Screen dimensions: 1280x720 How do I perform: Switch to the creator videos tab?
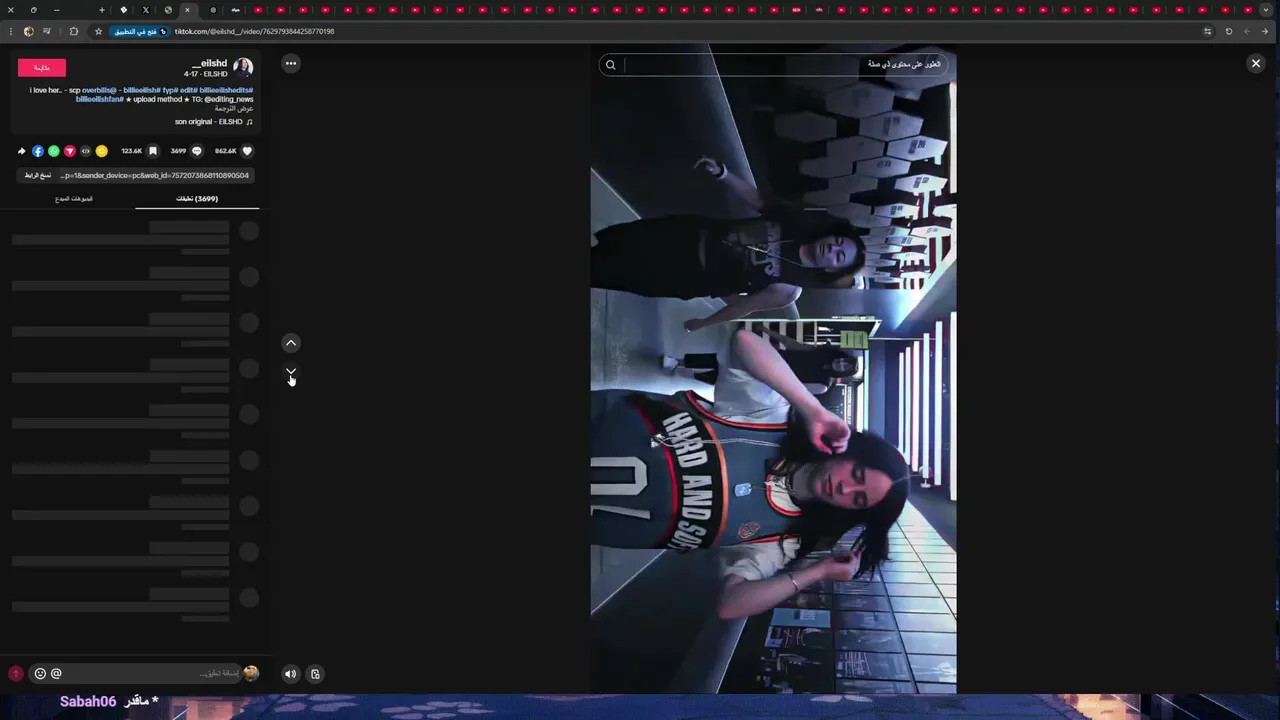74,198
